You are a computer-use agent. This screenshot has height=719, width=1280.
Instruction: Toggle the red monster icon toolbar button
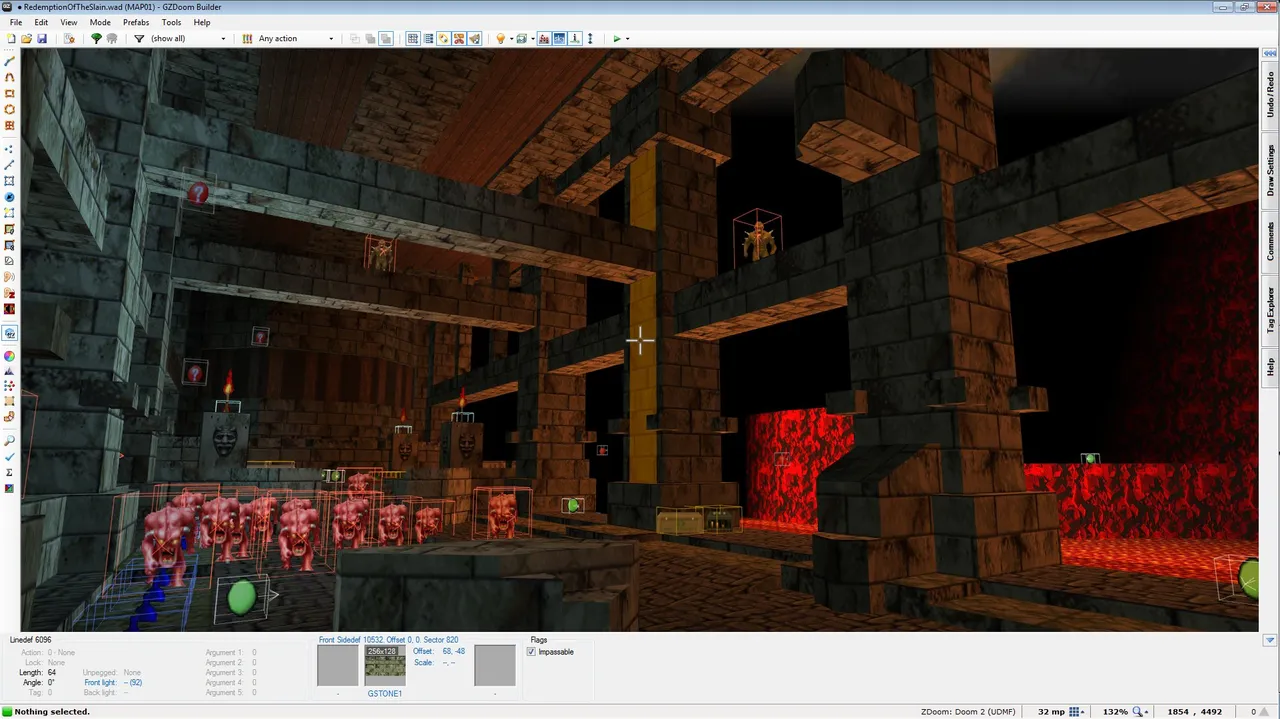point(543,39)
